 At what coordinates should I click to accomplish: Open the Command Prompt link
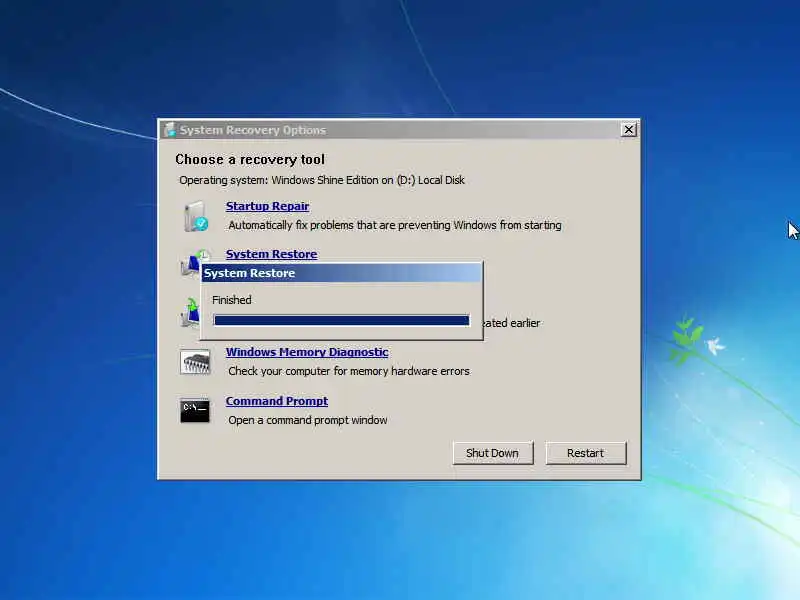click(277, 401)
